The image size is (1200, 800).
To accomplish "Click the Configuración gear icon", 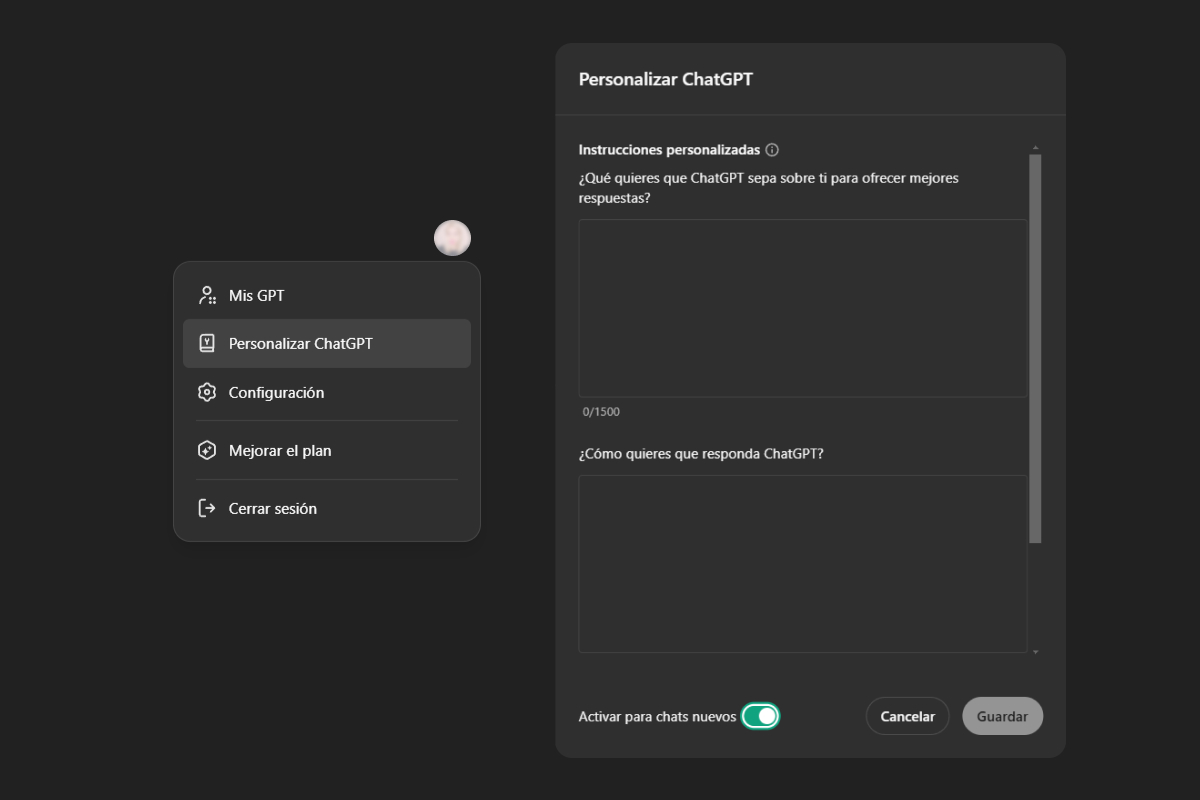I will [x=207, y=392].
